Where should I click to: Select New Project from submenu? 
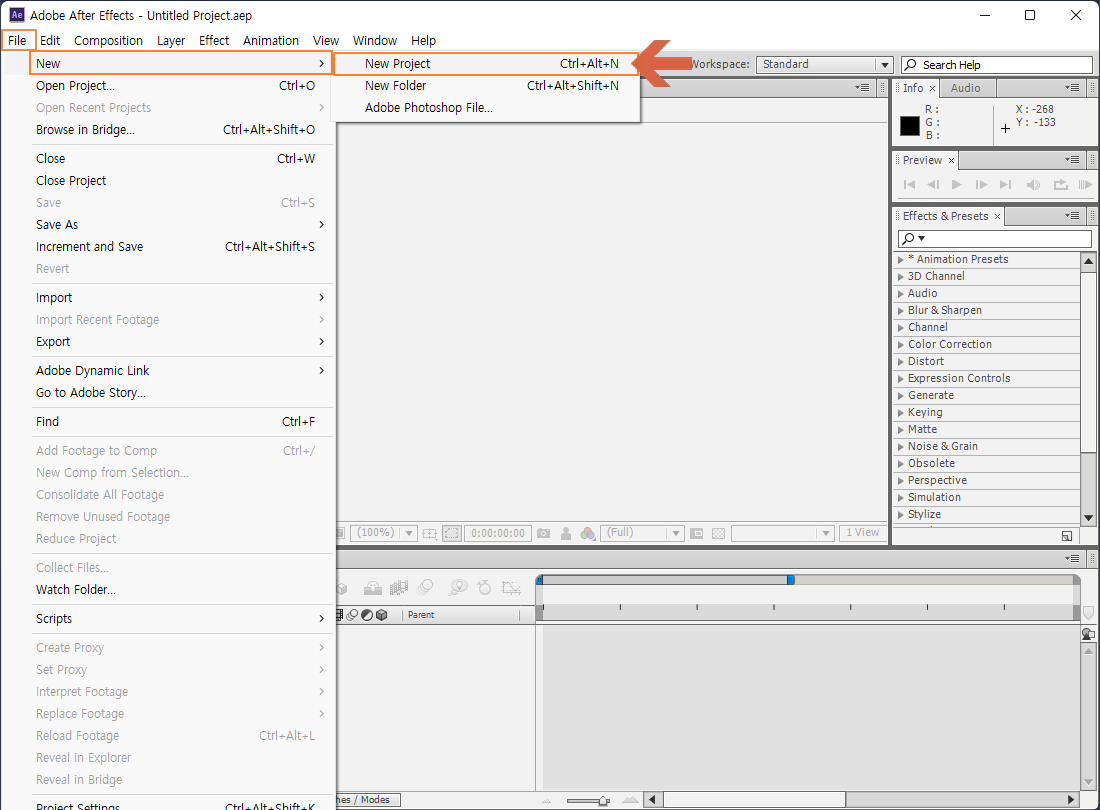(485, 64)
